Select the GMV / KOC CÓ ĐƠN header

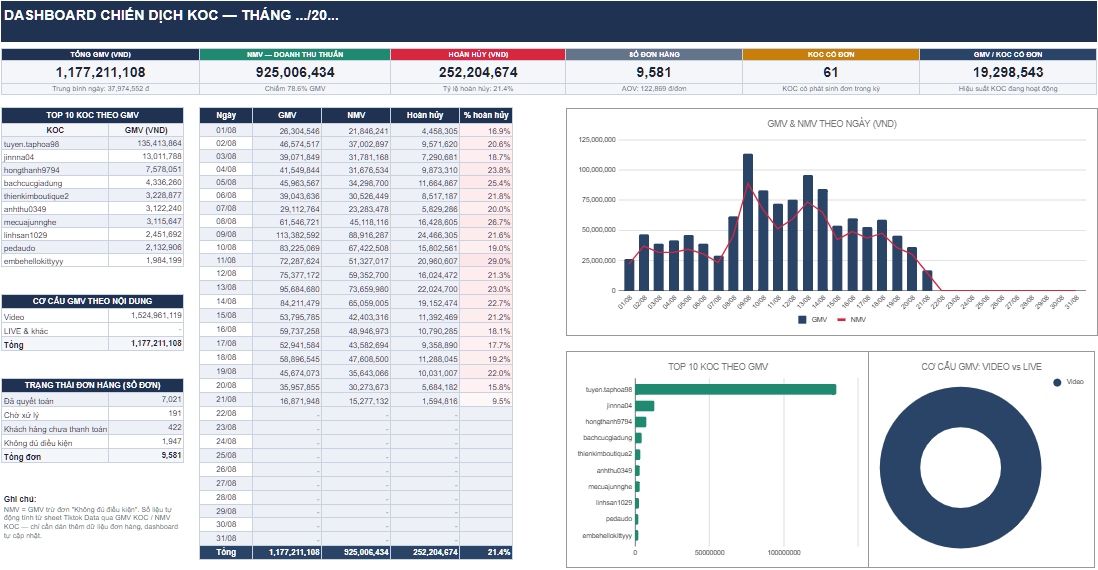tap(1008, 55)
